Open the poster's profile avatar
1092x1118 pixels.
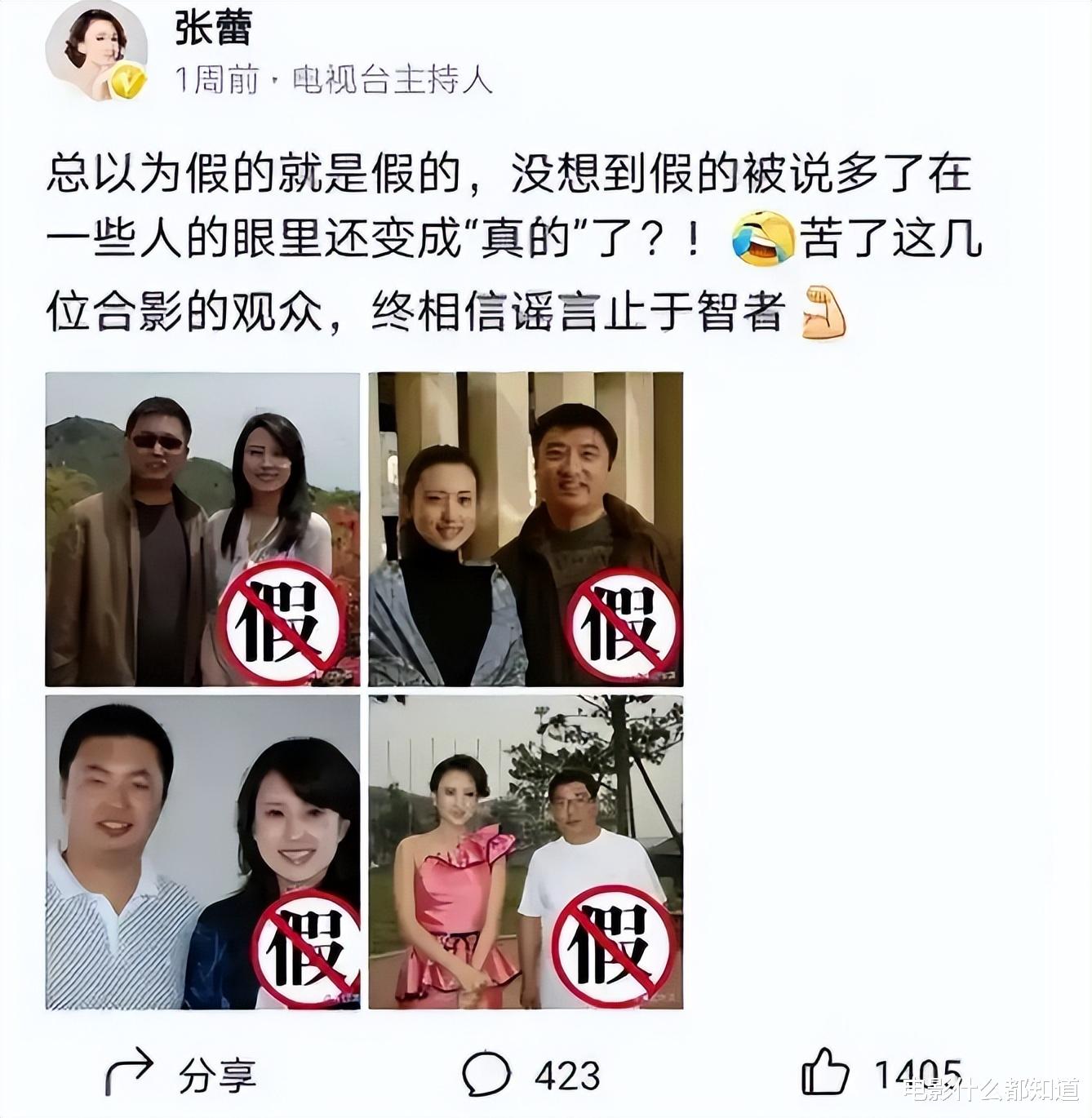tap(96, 52)
